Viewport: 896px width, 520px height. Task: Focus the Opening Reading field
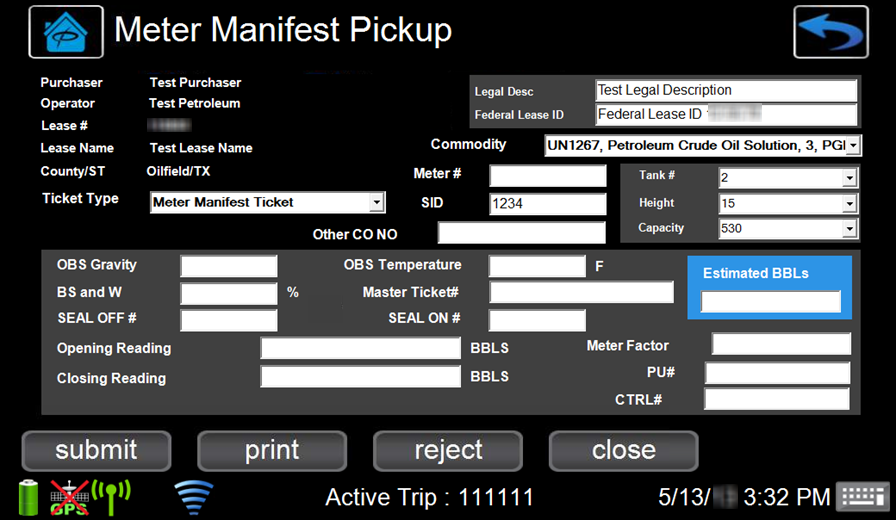point(360,348)
